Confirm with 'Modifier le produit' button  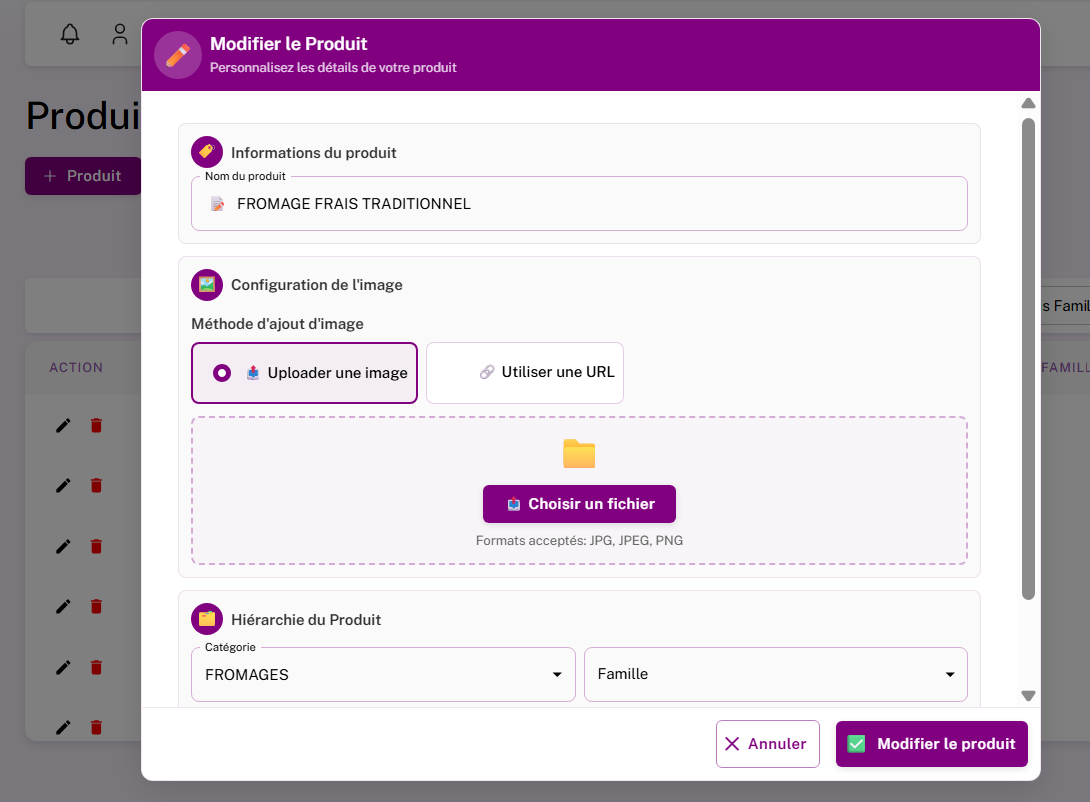pyautogui.click(x=931, y=744)
